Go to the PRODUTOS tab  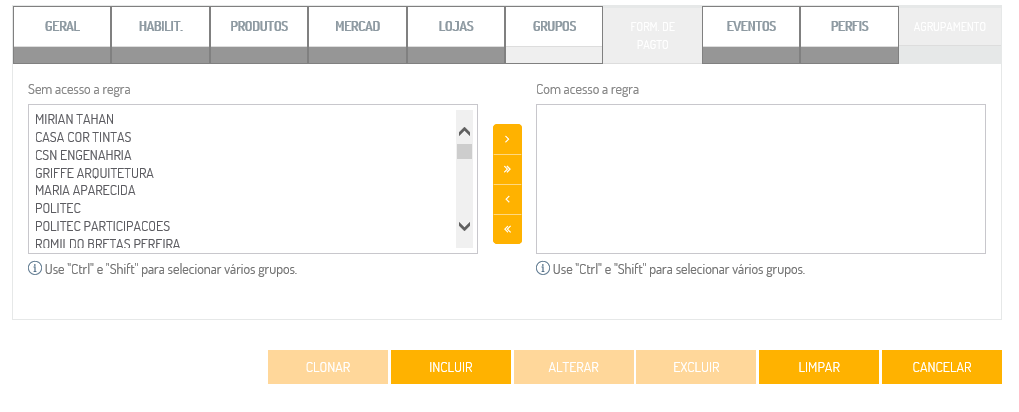(259, 27)
